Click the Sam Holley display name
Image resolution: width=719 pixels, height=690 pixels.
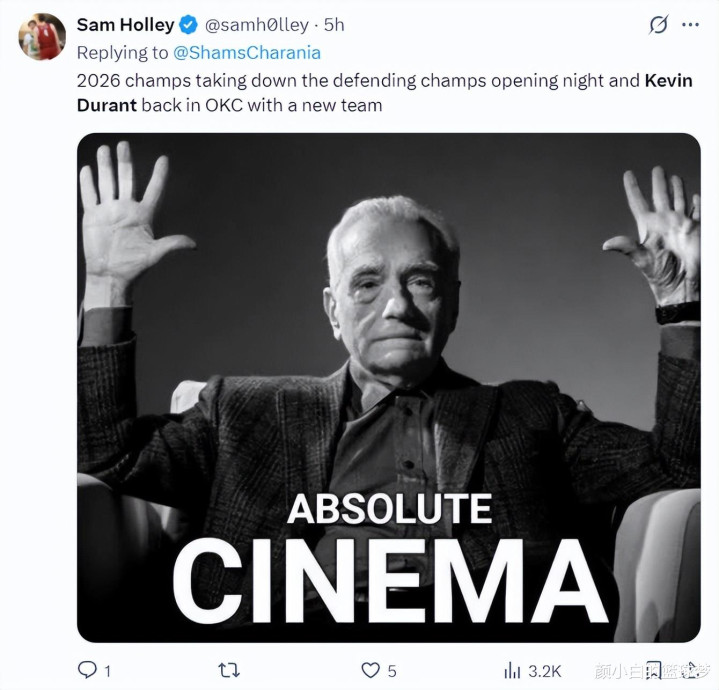click(126, 25)
